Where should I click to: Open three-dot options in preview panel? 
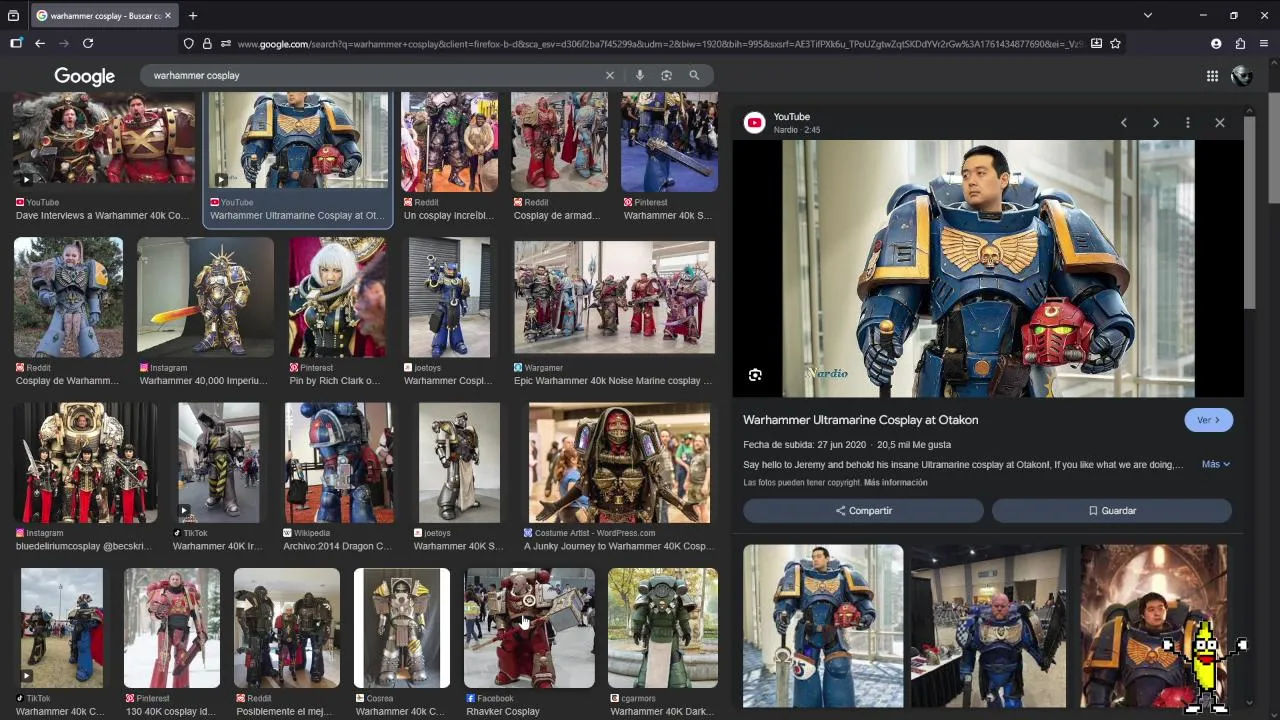[x=1188, y=122]
